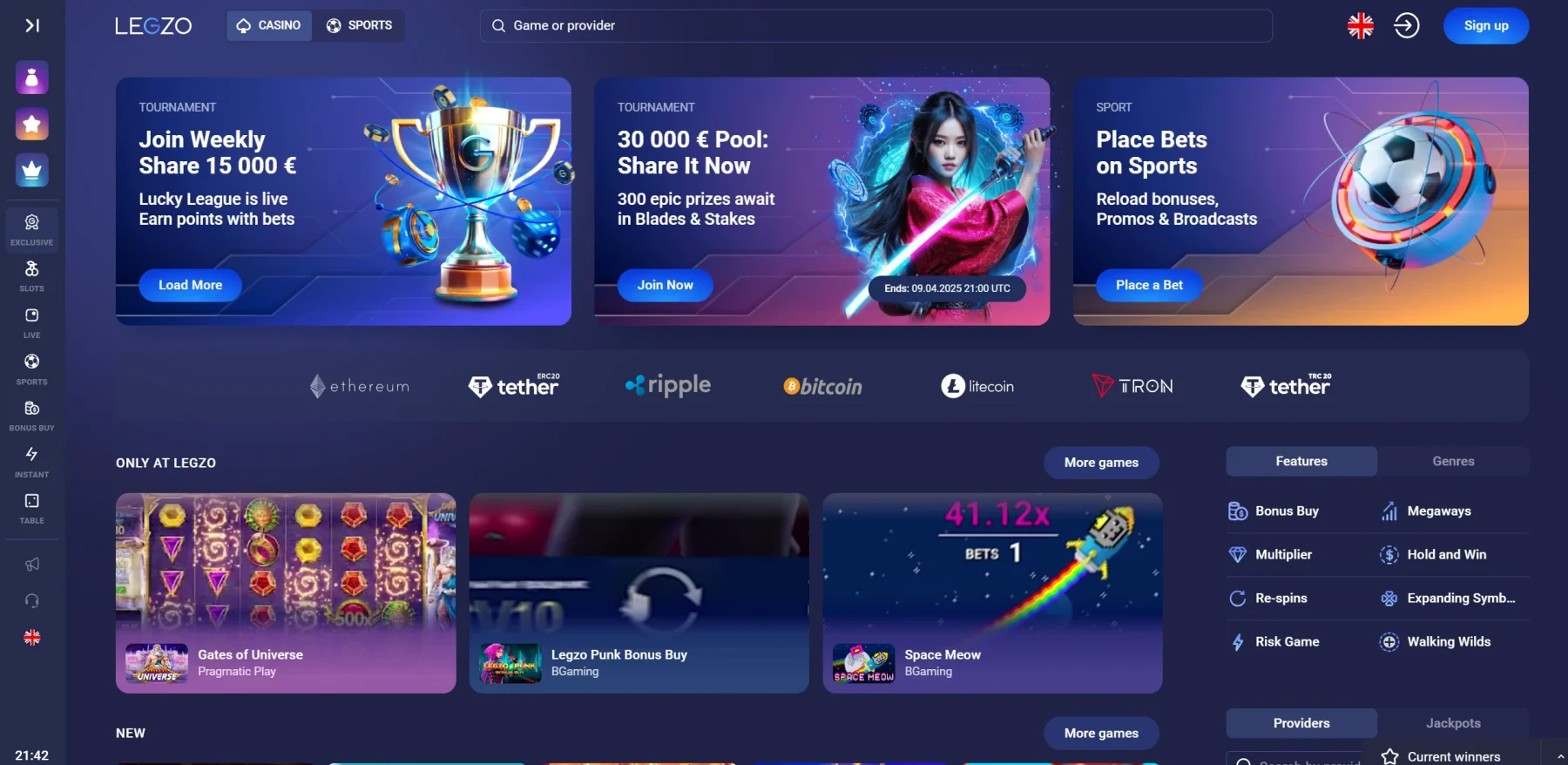Open the Live casino sidebar icon

point(32,322)
